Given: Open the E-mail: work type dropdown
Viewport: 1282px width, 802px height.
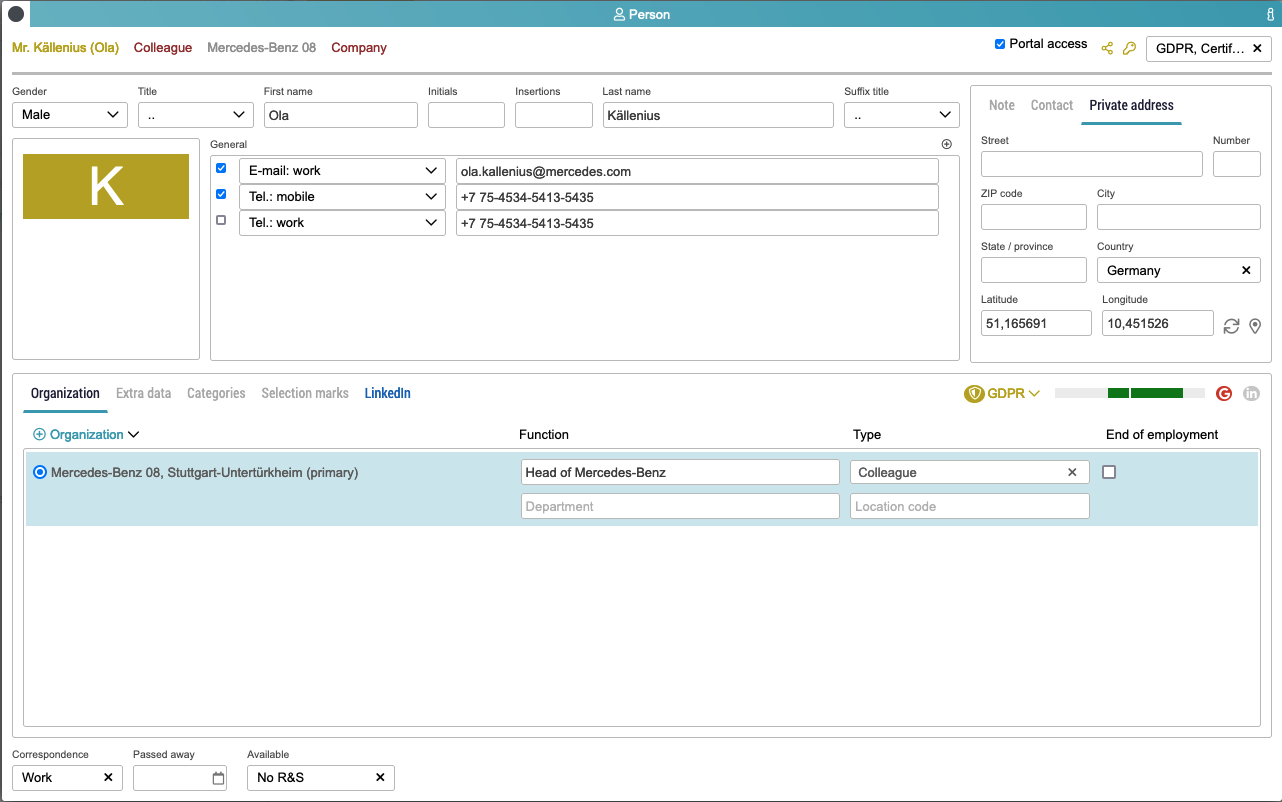Looking at the screenshot, I should [x=342, y=171].
